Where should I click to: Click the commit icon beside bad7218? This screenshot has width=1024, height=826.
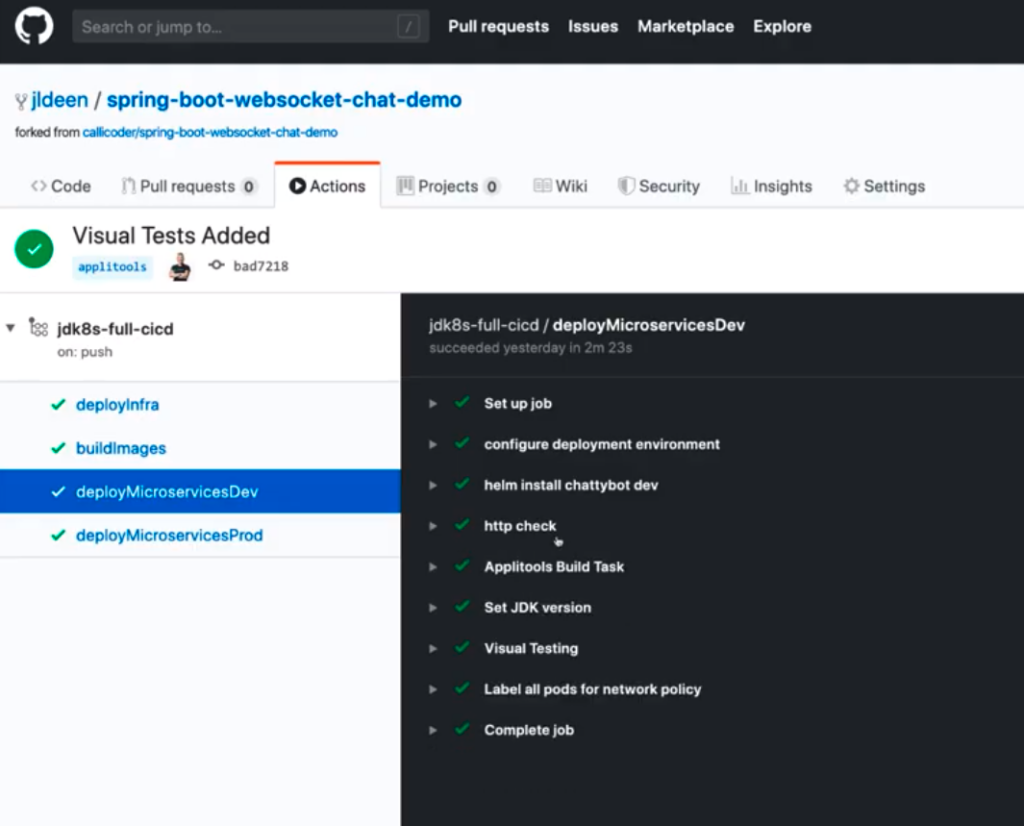[216, 266]
